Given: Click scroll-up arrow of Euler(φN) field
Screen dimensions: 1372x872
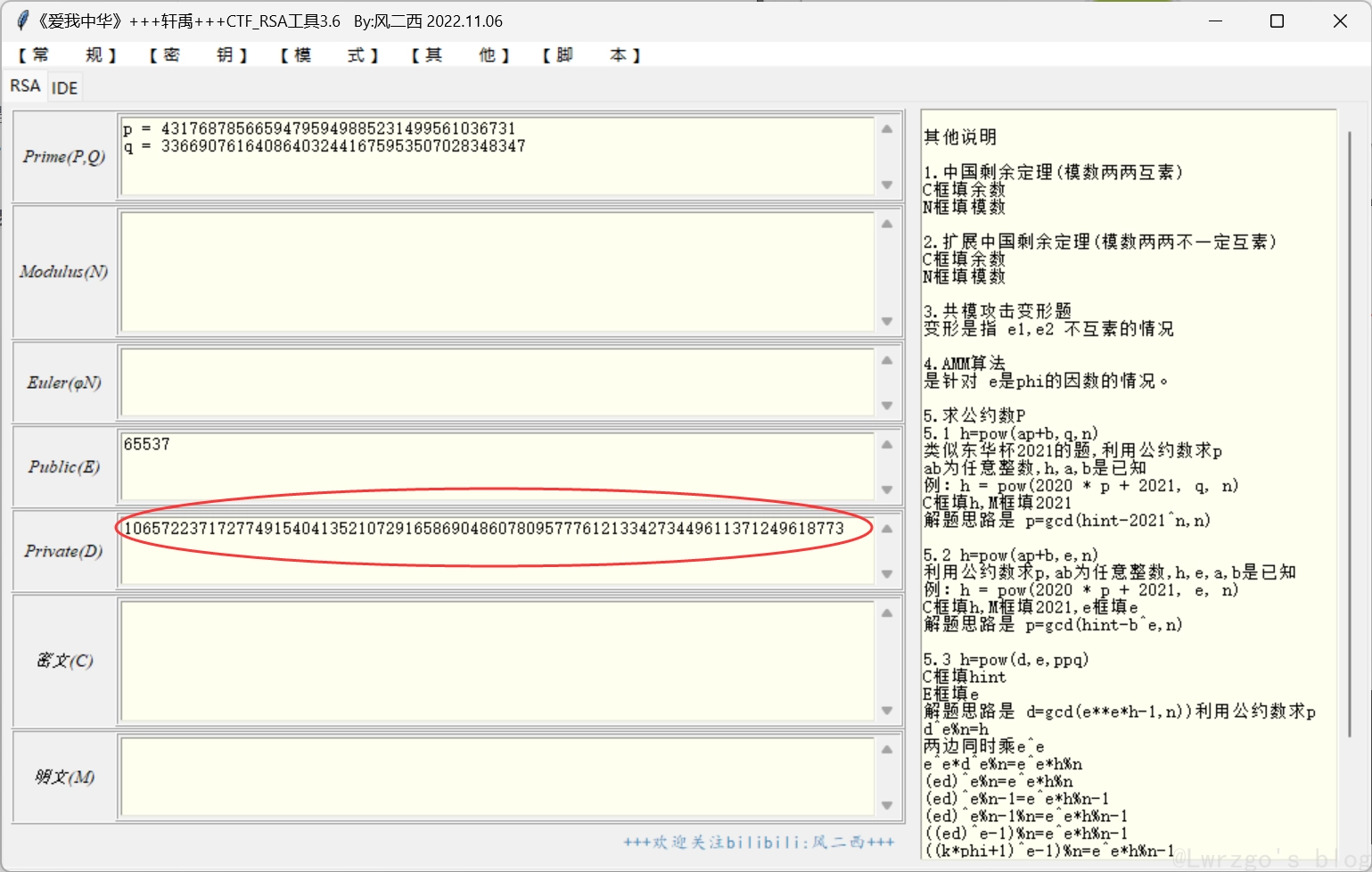Looking at the screenshot, I should tap(887, 360).
